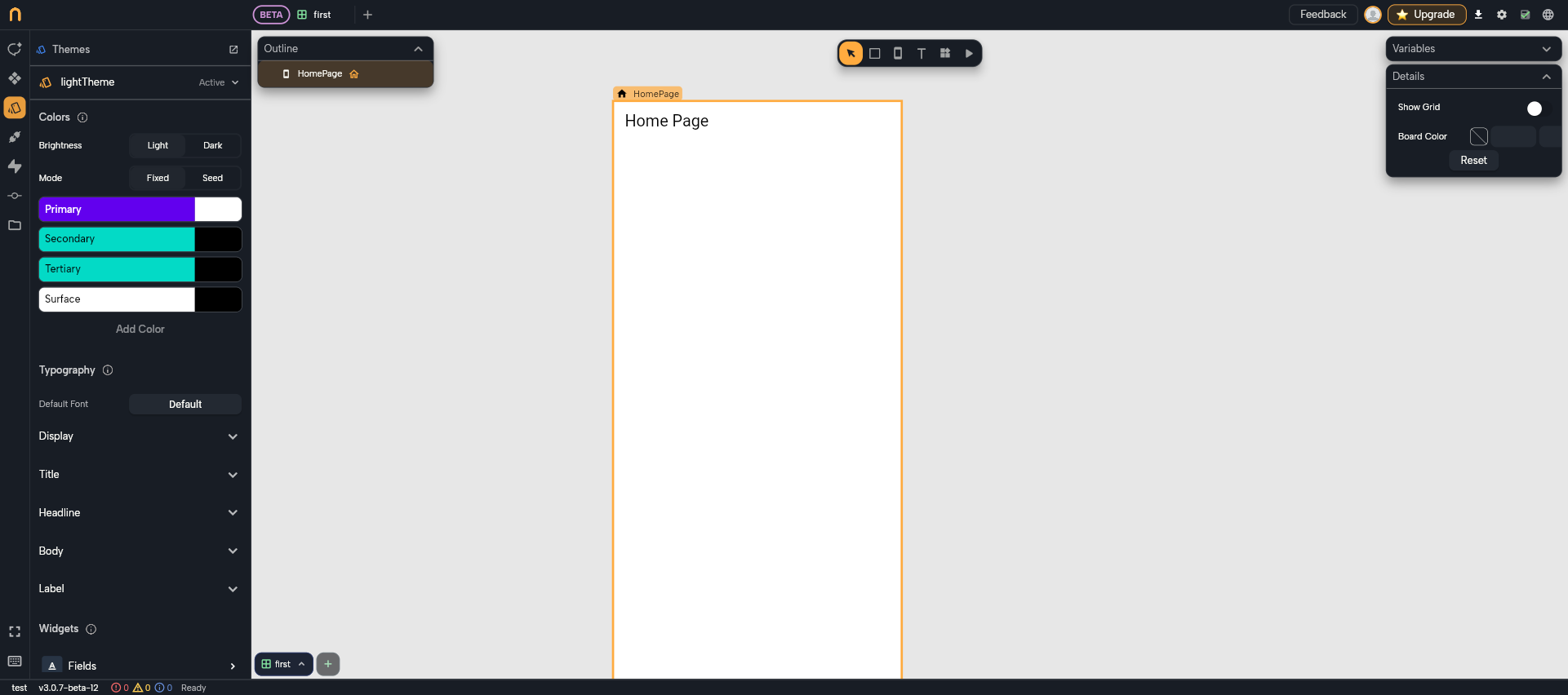
Task: Select the Text tool in canvas toolbar
Action: pos(921,54)
